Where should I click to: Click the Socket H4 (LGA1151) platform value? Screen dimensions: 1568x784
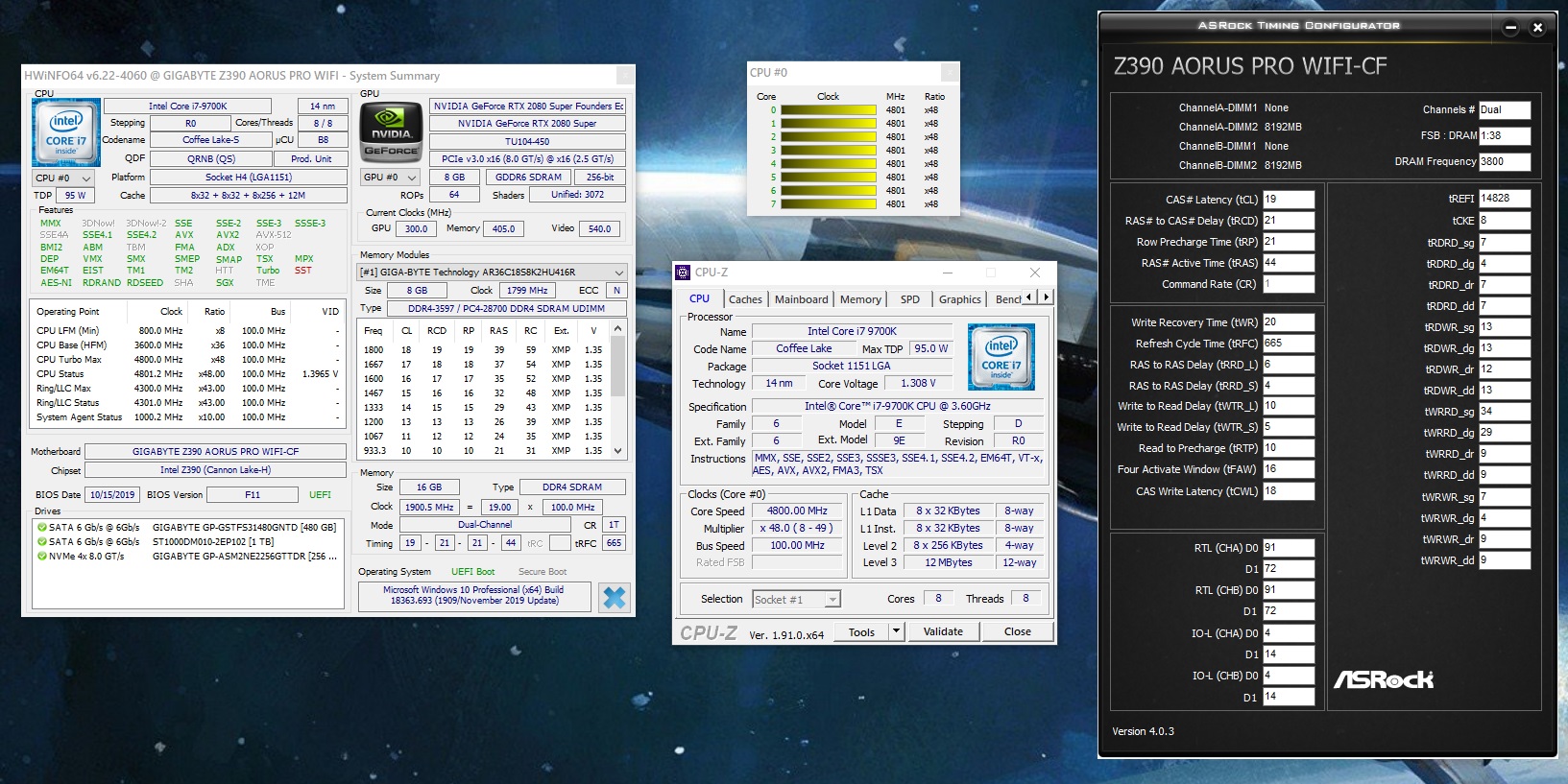249,178
